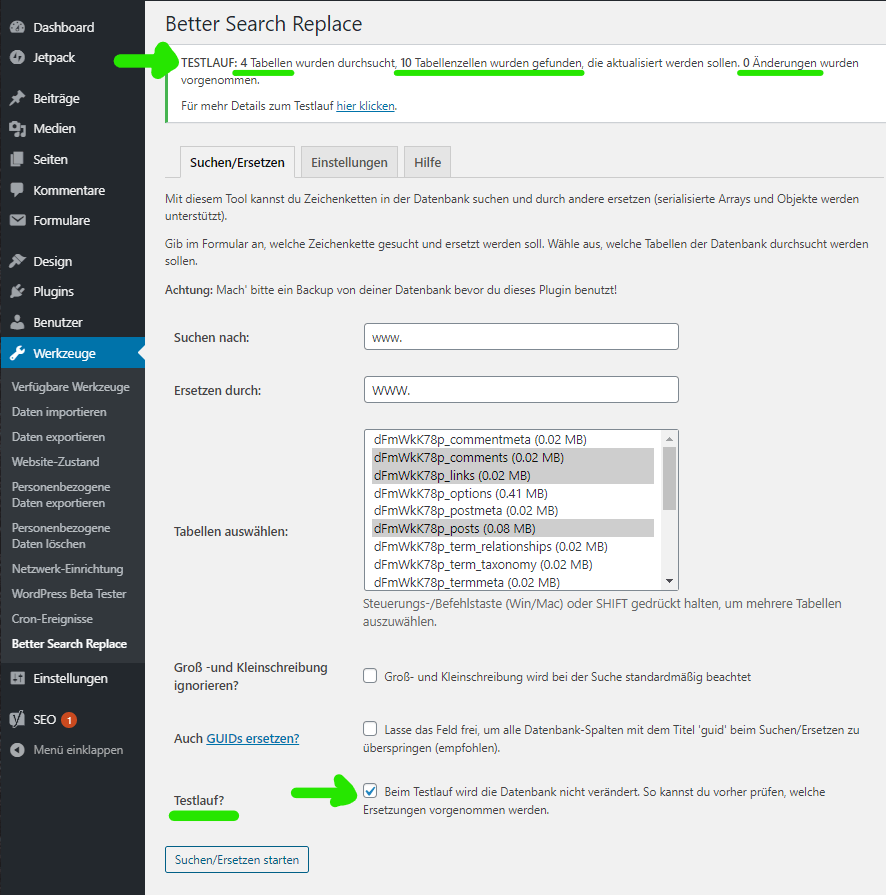Click the Benutzer person icon
Image resolution: width=886 pixels, height=895 pixels.
tap(18, 322)
